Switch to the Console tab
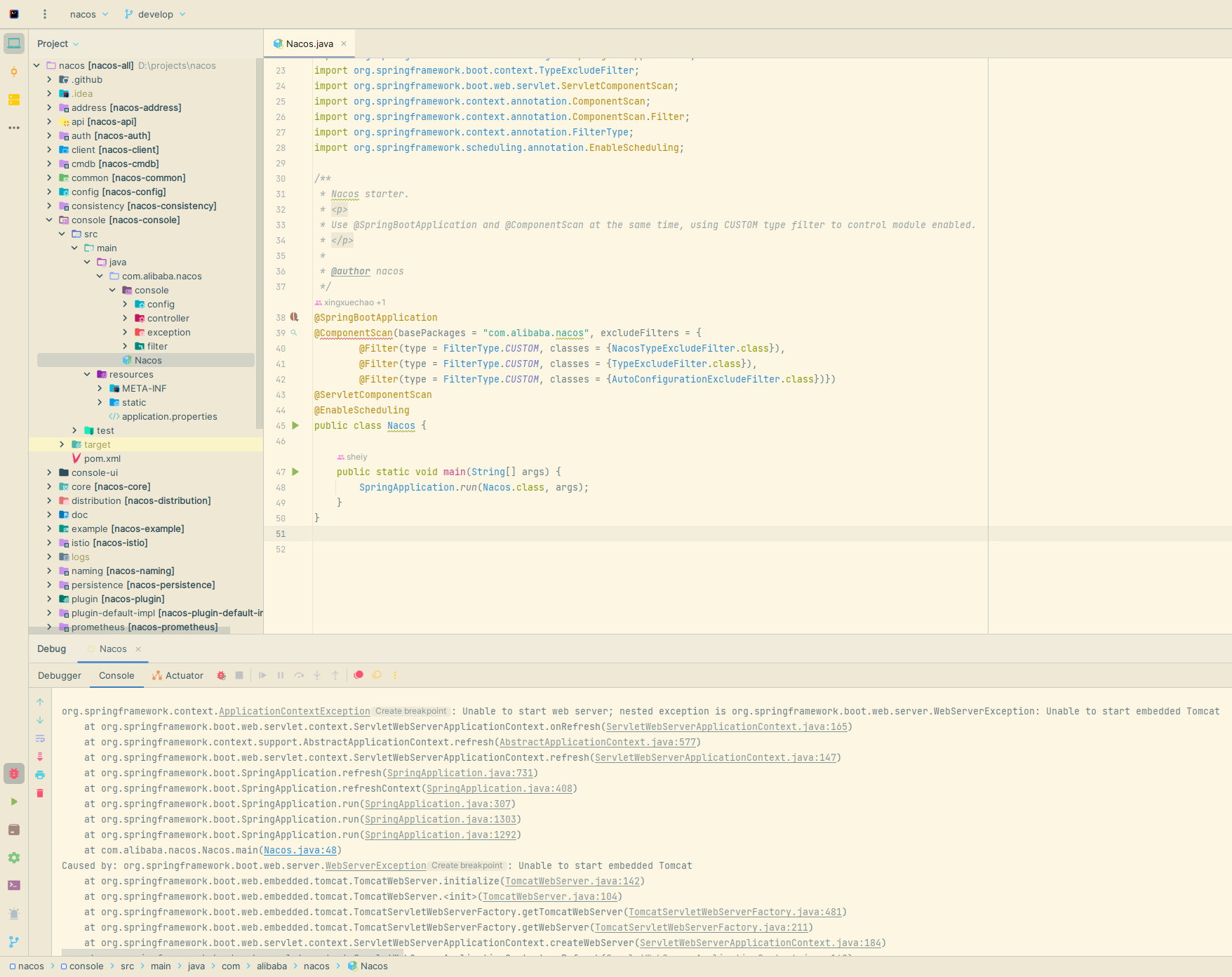Viewport: 1232px width, 977px height. pyautogui.click(x=116, y=675)
